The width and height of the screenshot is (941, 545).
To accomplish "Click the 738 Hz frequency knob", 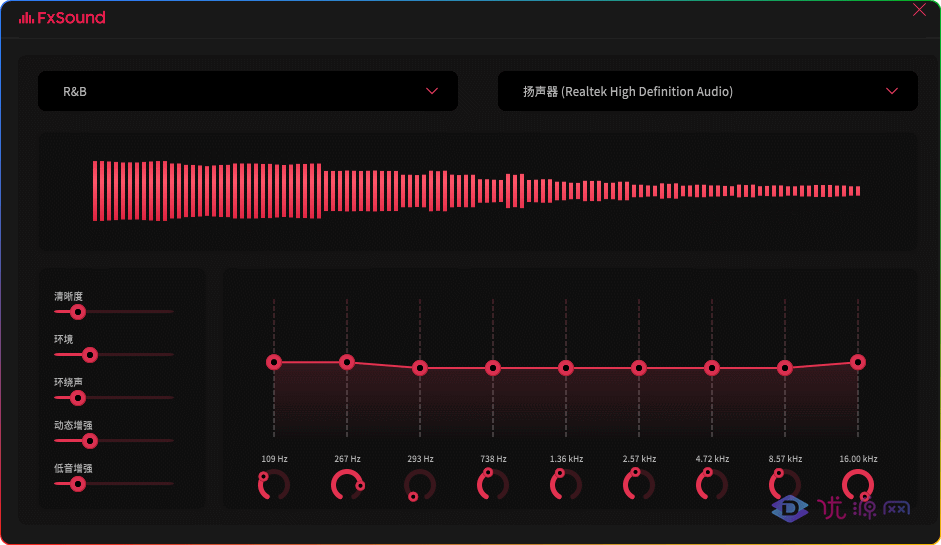I will [493, 485].
